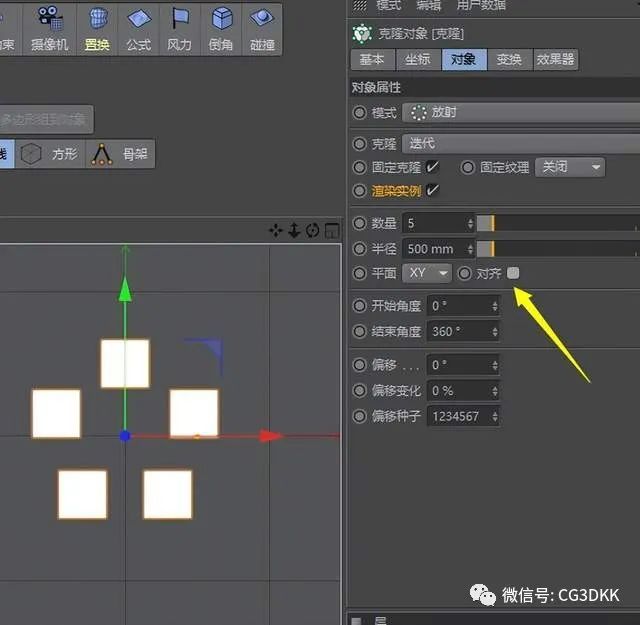The image size is (640, 625).
Task: Click the animation dot beside 开始角度
Action: 360,306
